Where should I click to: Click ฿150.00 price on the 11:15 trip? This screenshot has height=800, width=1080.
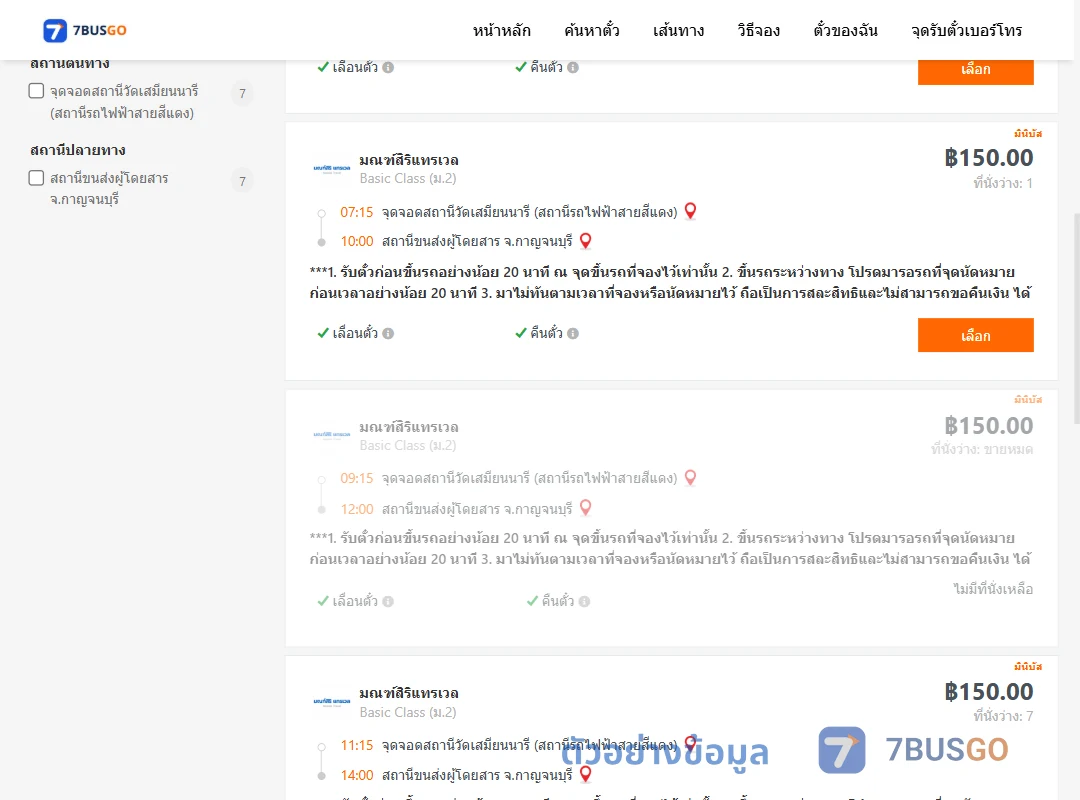[988, 692]
